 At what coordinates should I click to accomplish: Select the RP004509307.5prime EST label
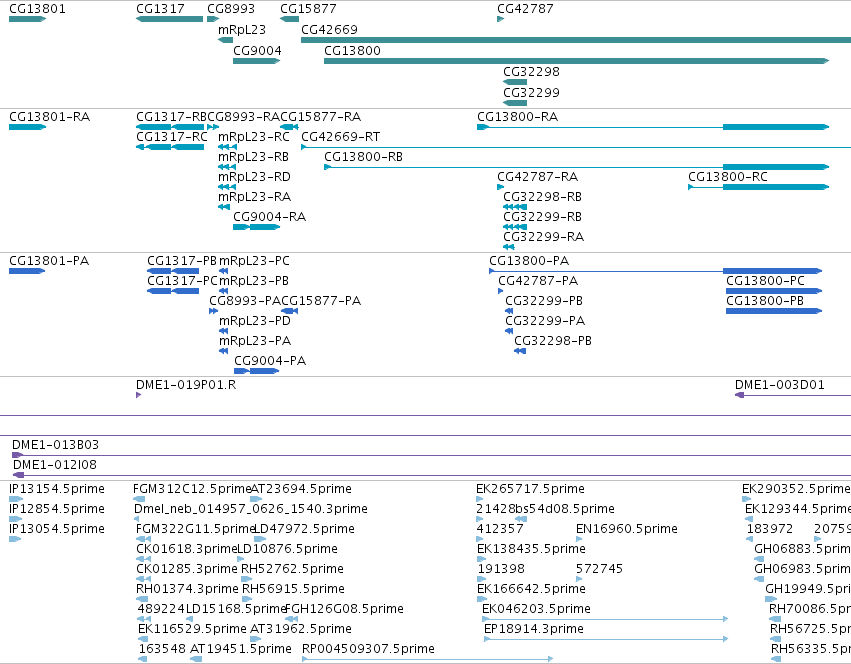pyautogui.click(x=369, y=649)
